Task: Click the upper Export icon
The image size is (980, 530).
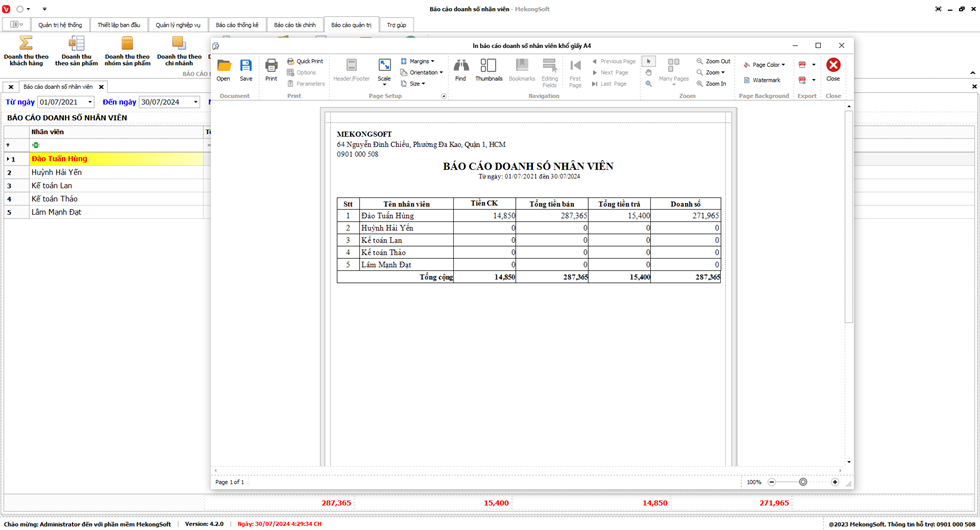Action: coord(802,64)
